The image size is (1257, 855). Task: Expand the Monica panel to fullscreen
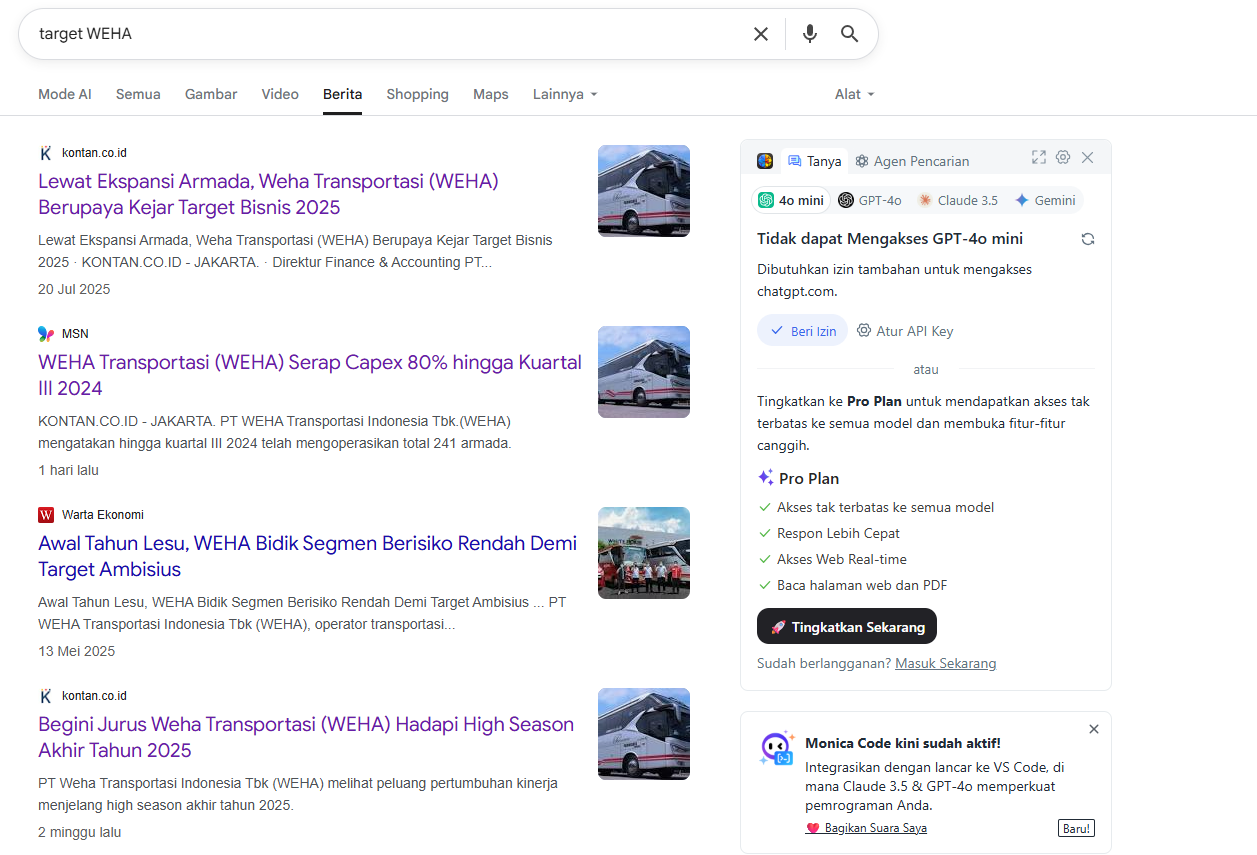[x=1038, y=157]
